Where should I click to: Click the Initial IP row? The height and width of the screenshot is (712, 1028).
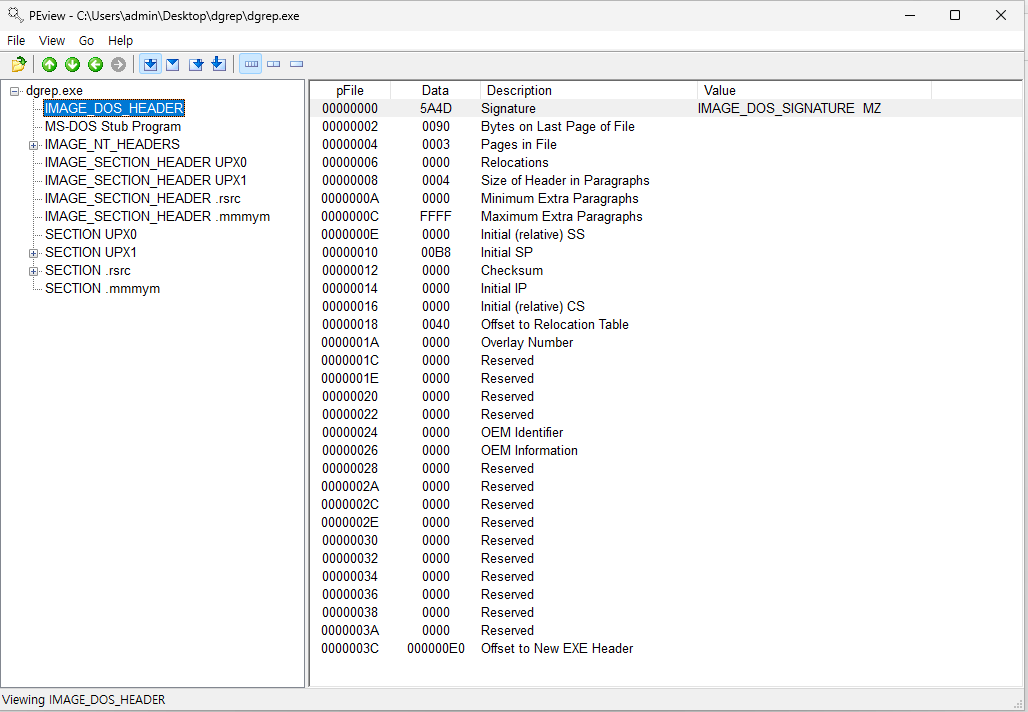pyautogui.click(x=665, y=288)
